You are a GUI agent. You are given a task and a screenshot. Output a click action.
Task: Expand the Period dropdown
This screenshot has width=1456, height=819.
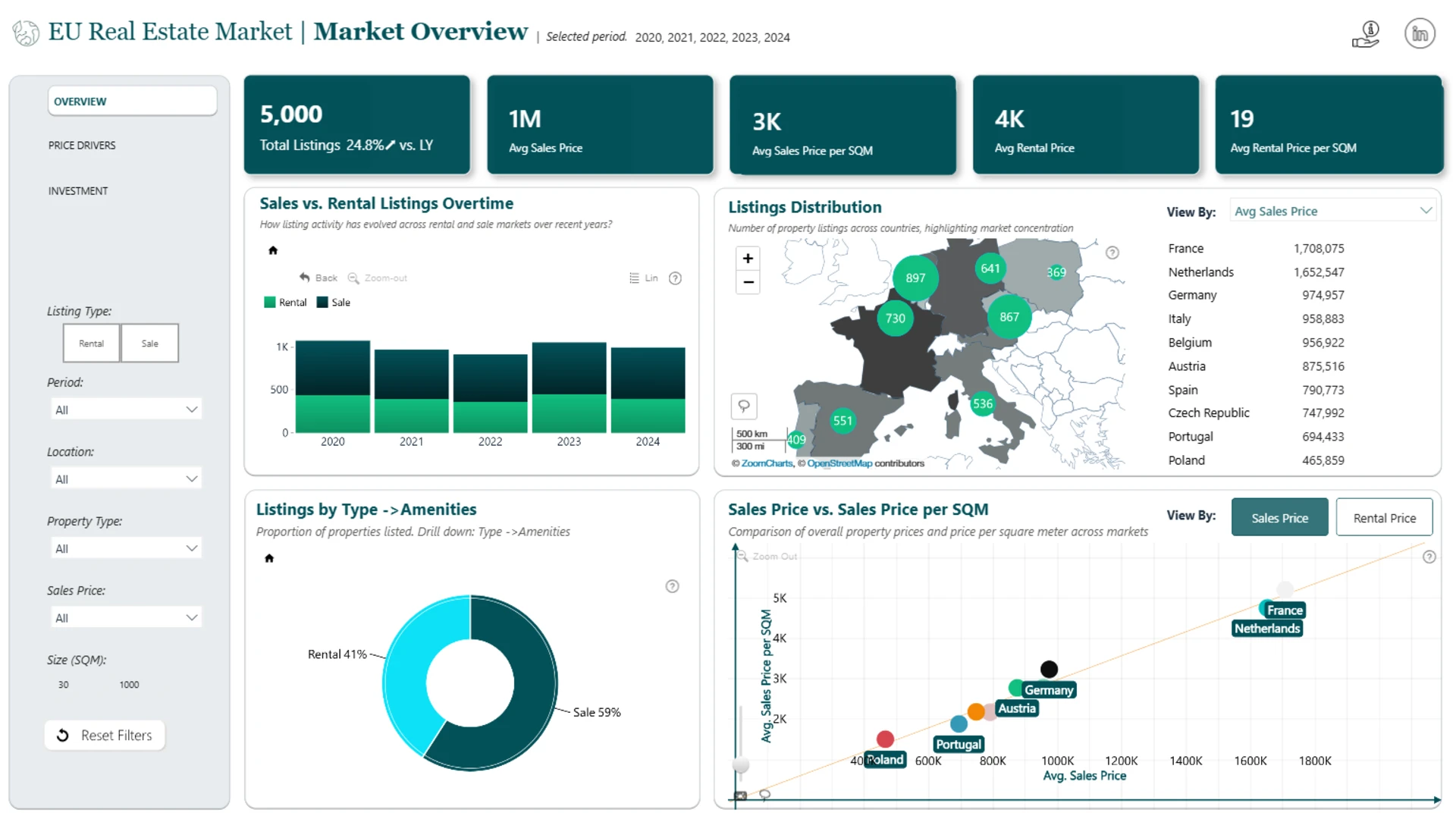click(x=126, y=409)
